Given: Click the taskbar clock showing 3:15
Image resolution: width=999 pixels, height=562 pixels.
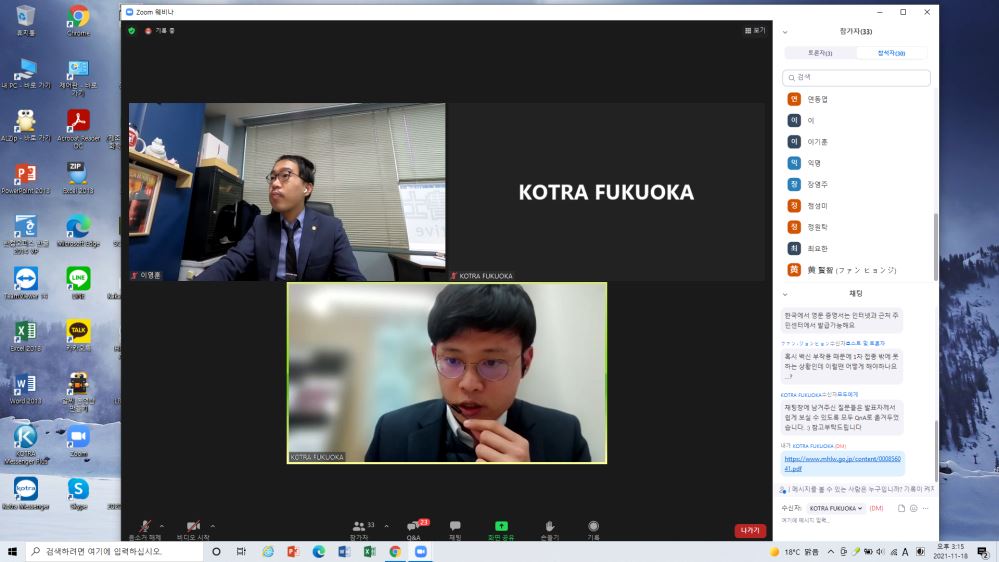Looking at the screenshot, I should click(x=950, y=552).
